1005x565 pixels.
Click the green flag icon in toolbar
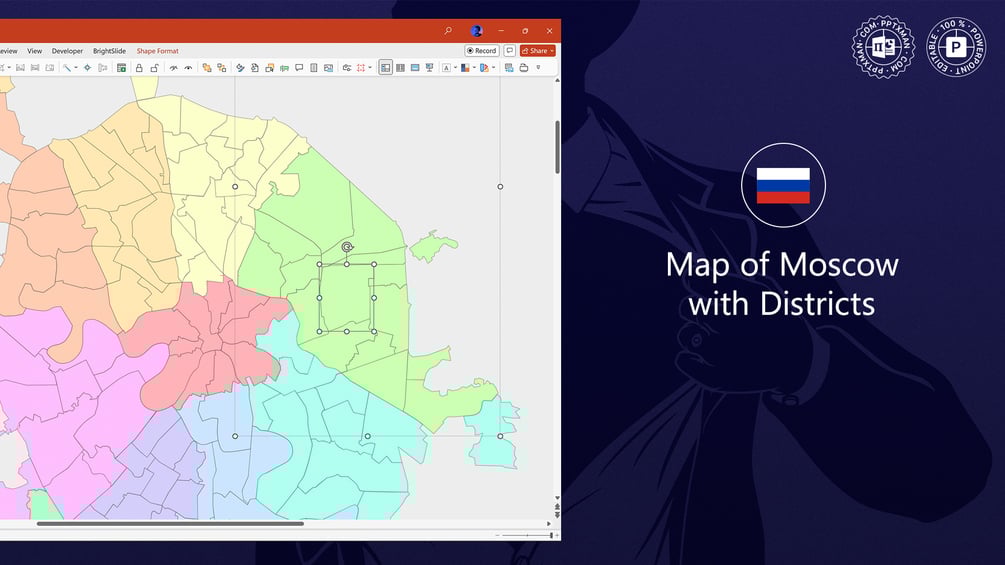coord(285,68)
